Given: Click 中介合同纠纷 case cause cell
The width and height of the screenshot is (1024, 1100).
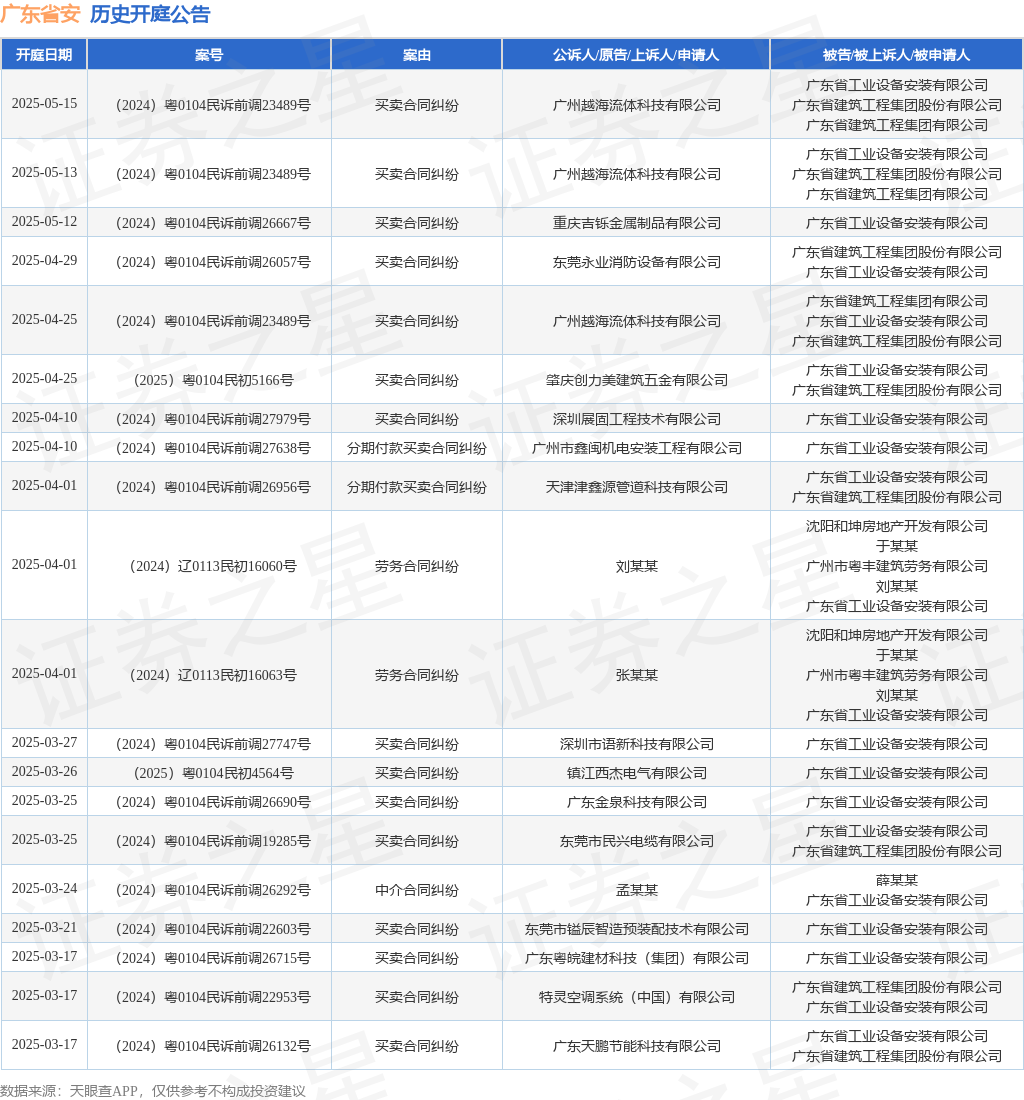Looking at the screenshot, I should (417, 890).
